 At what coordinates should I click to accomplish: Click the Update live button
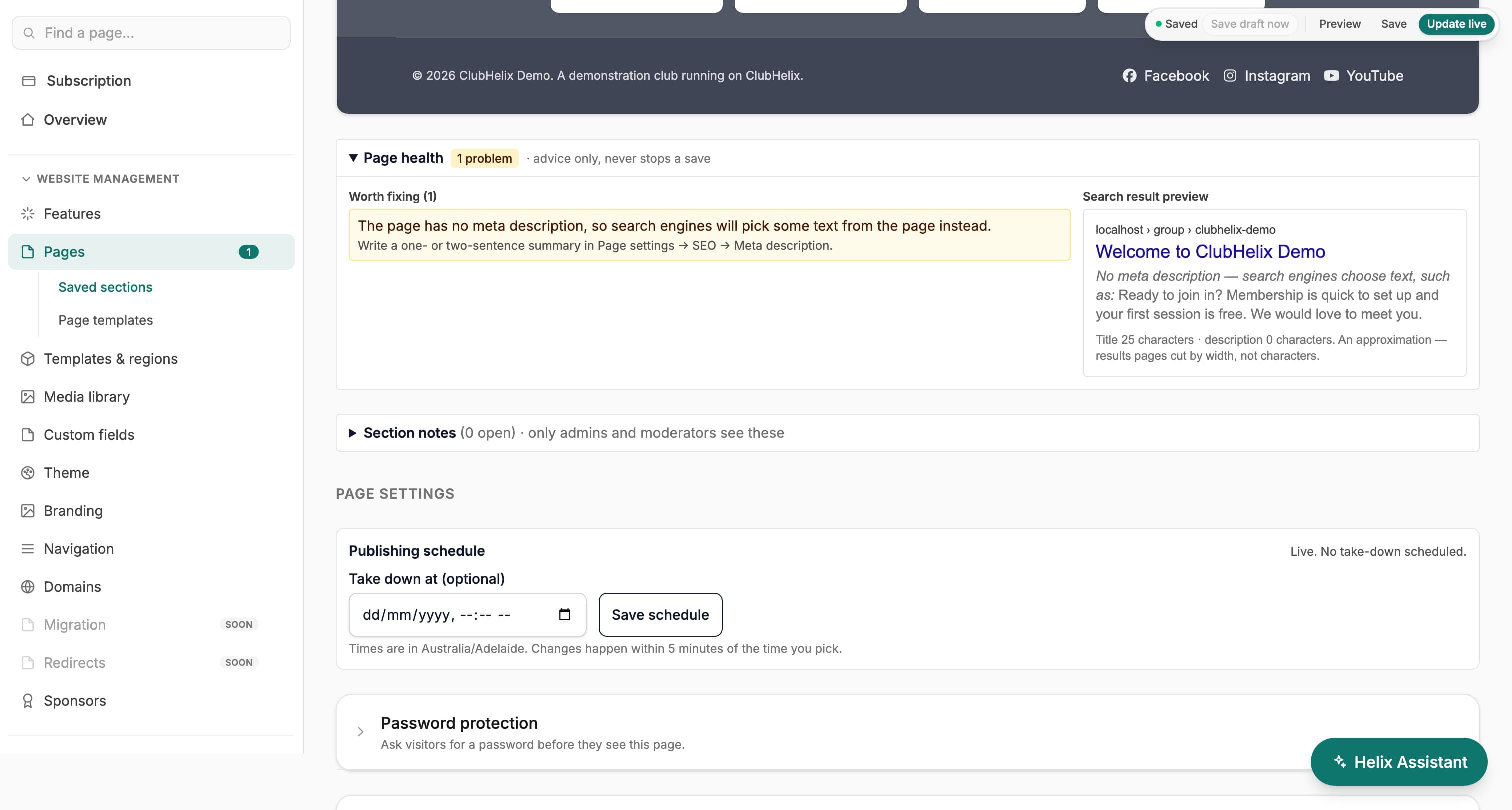(1456, 24)
